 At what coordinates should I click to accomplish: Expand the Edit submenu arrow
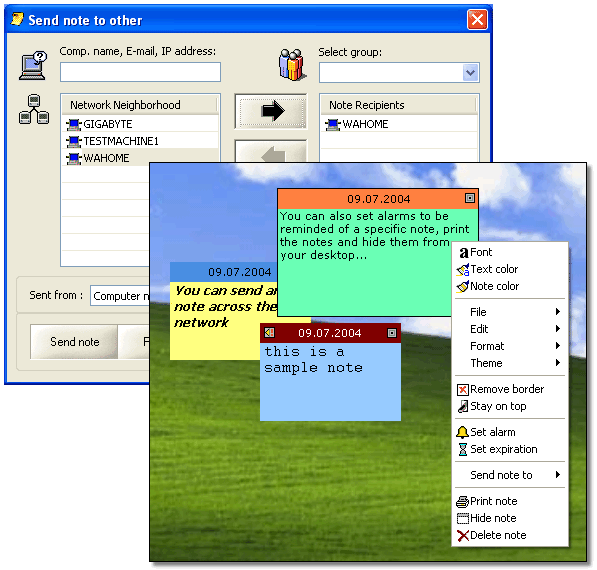click(x=558, y=329)
